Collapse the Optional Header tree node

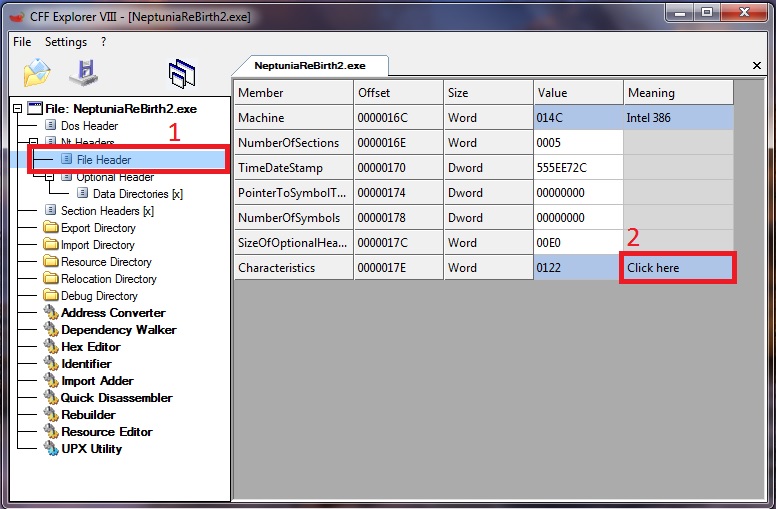point(49,176)
